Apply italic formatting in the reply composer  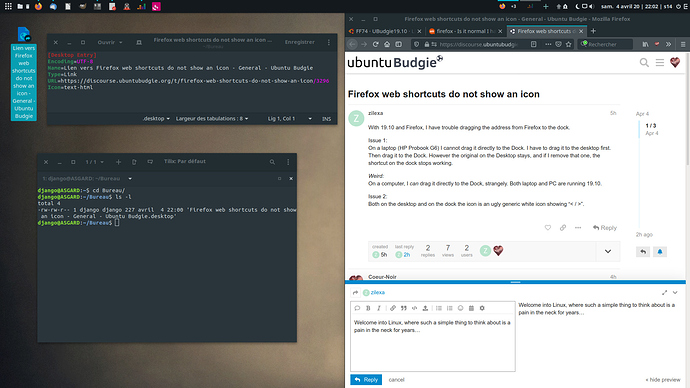(379, 308)
